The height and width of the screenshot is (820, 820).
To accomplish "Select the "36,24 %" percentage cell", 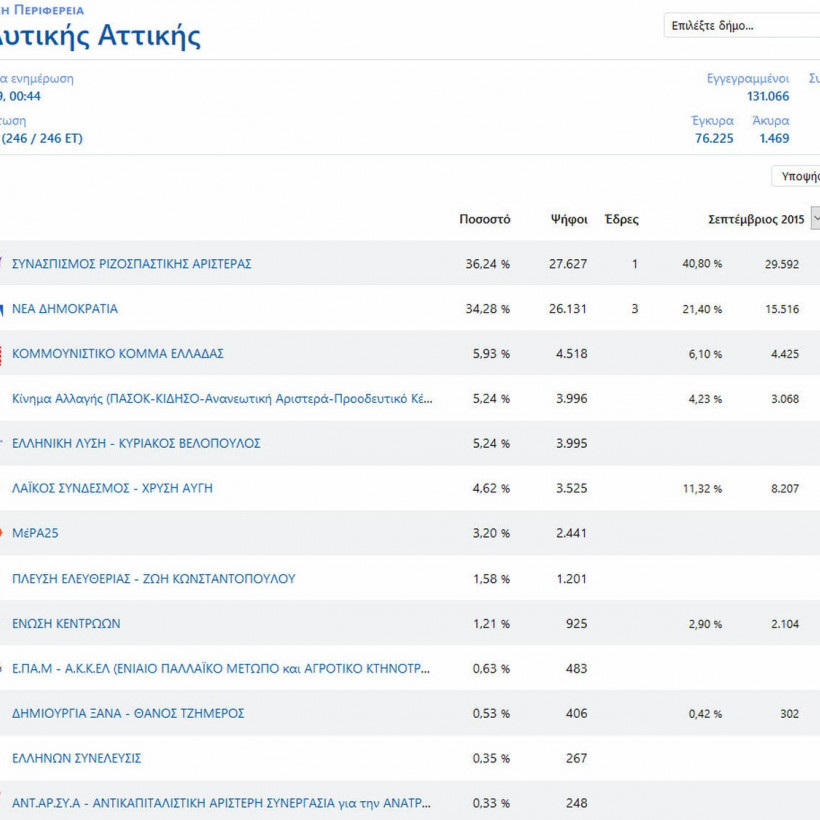I will (487, 264).
